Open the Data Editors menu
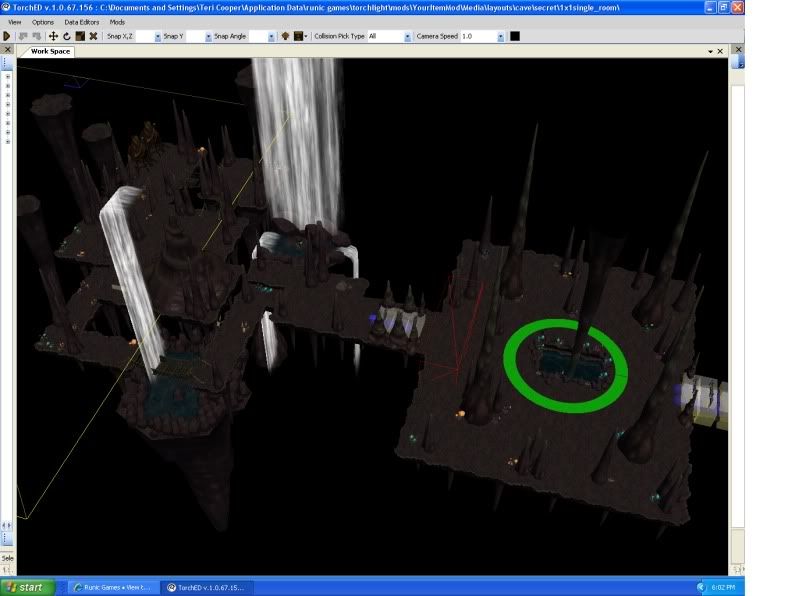 click(x=82, y=22)
